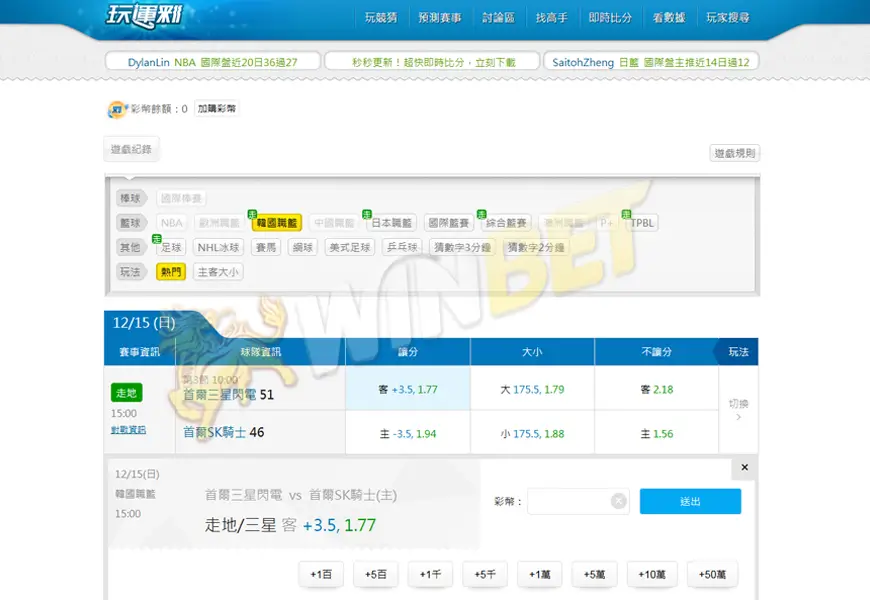The width and height of the screenshot is (870, 600).
Task: Add +50萬 to the bet amount
Action: 712,574
